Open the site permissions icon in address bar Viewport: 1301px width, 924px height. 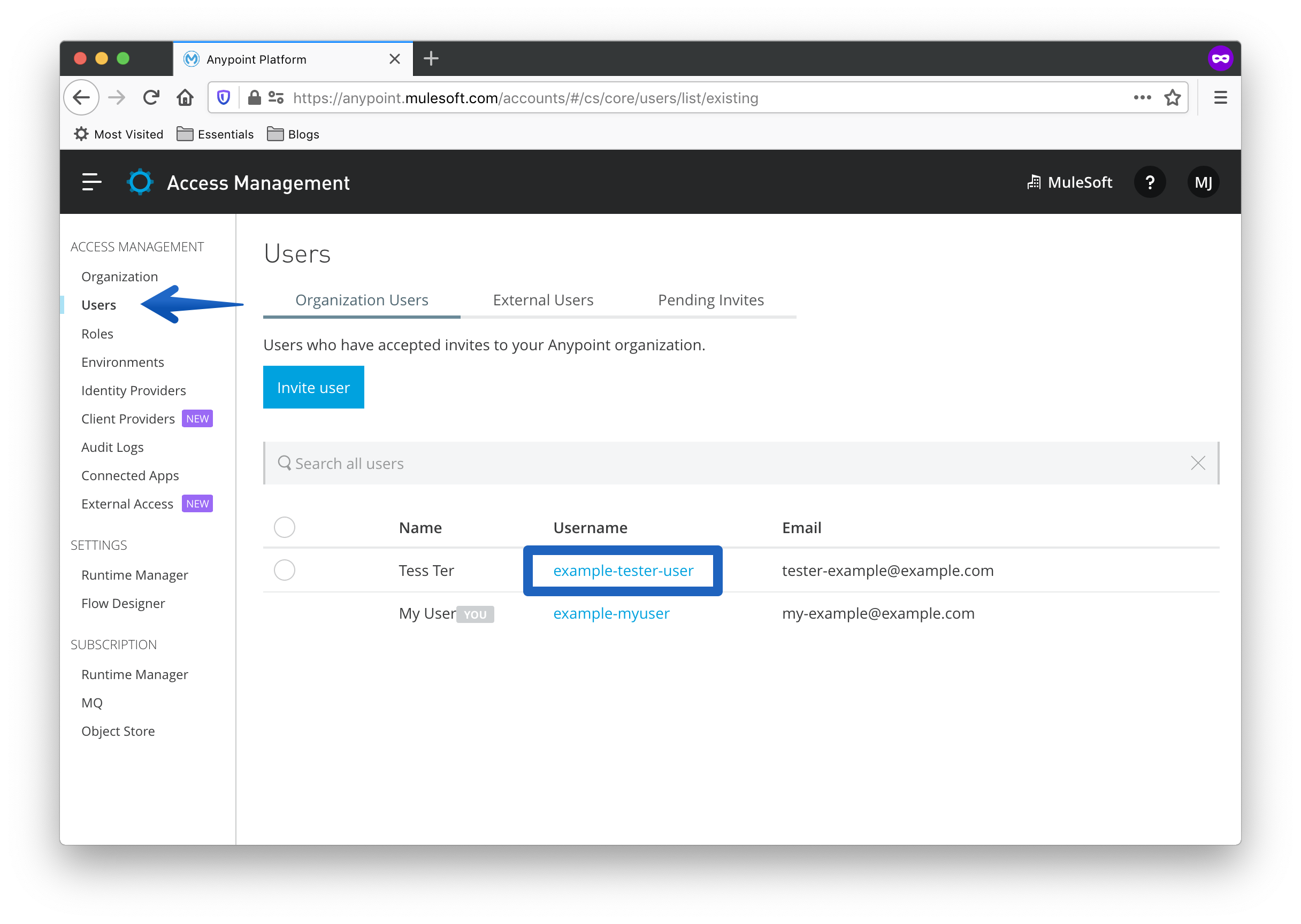point(276,98)
